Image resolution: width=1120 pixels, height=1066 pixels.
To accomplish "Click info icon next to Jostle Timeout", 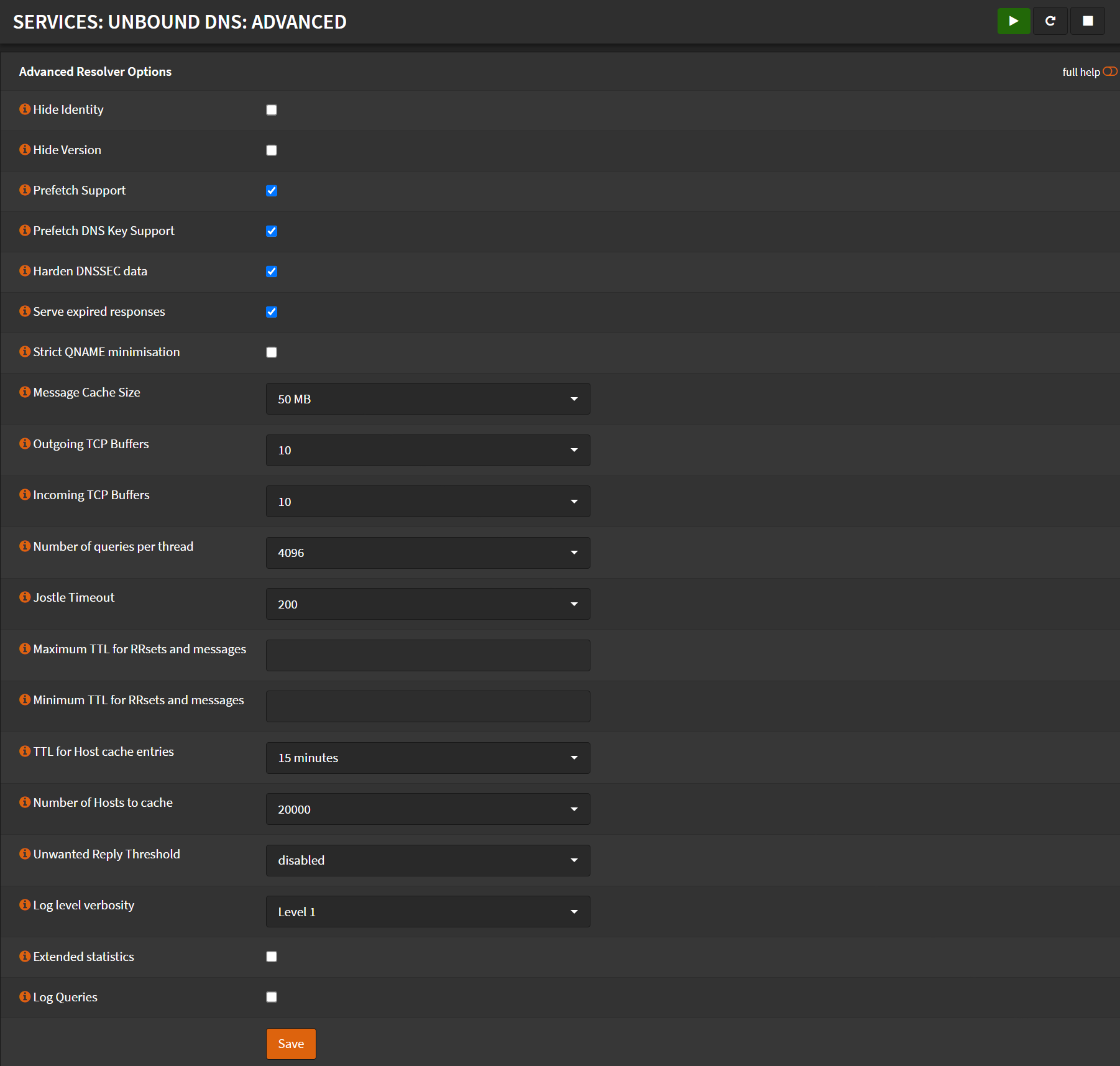I will coord(25,597).
